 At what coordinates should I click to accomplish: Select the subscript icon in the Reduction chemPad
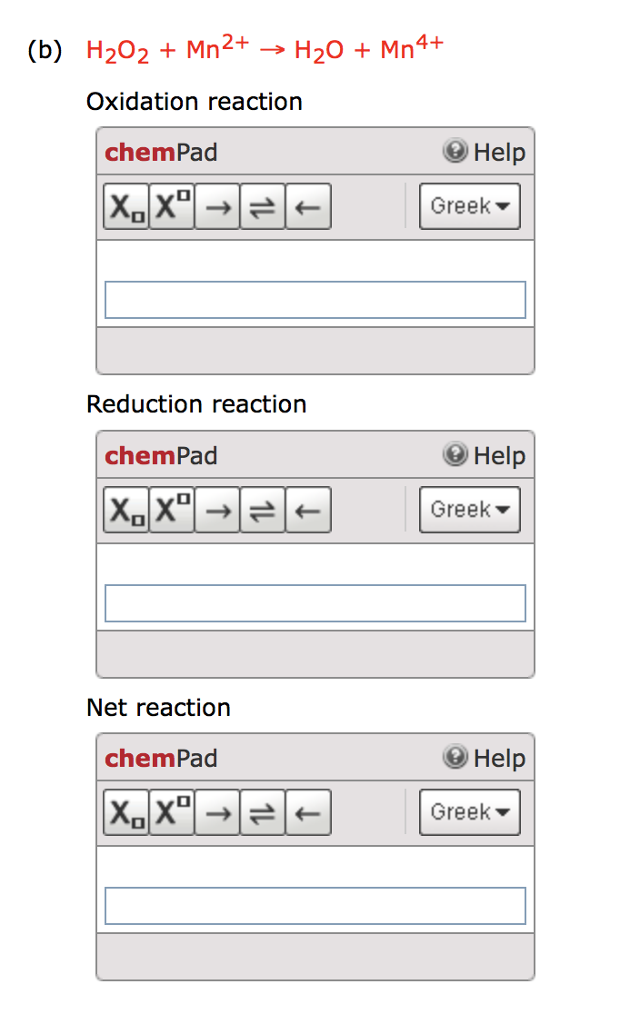(125, 509)
